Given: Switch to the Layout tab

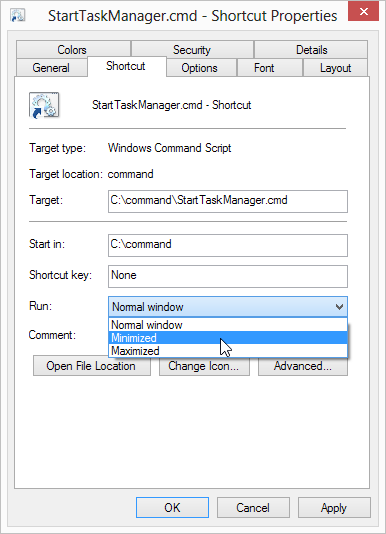Looking at the screenshot, I should click(335, 68).
